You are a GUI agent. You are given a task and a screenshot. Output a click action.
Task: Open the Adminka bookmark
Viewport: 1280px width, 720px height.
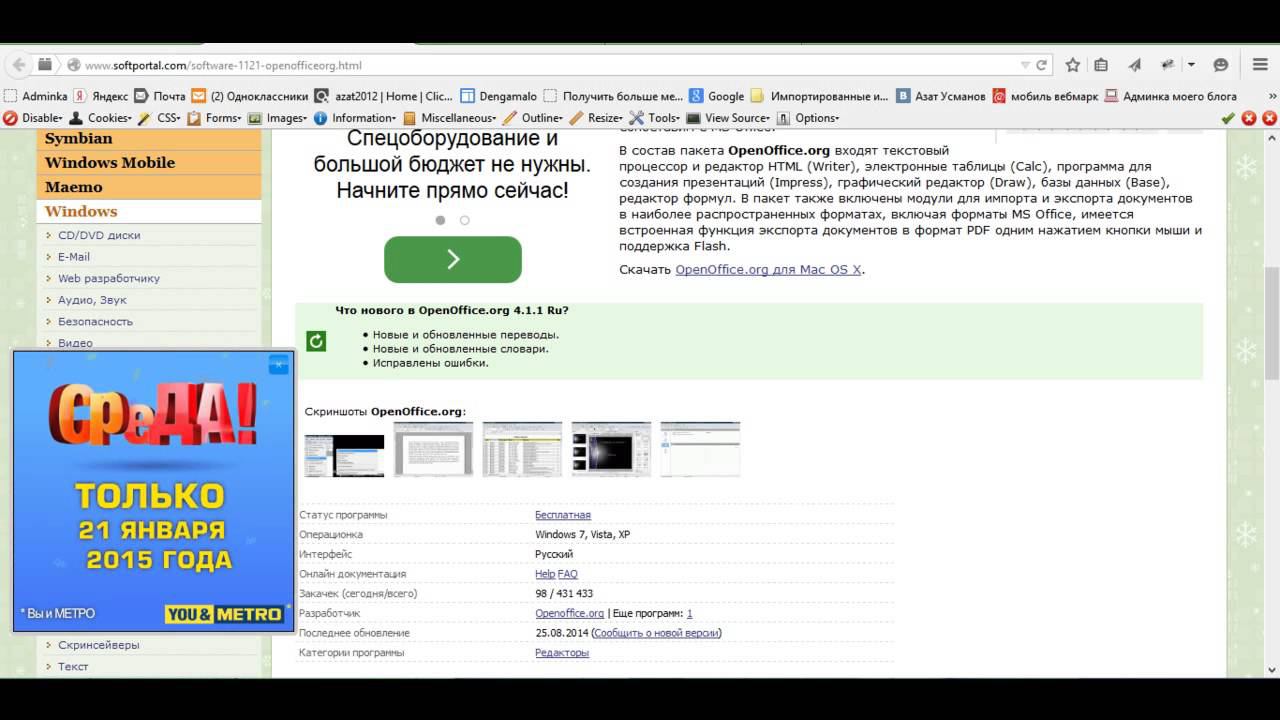point(36,96)
